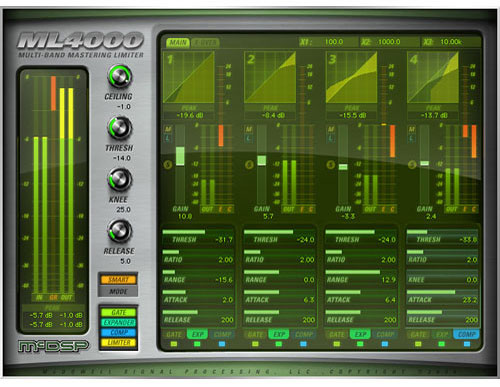Click the OUT meter button on band 3

(x=370, y=209)
